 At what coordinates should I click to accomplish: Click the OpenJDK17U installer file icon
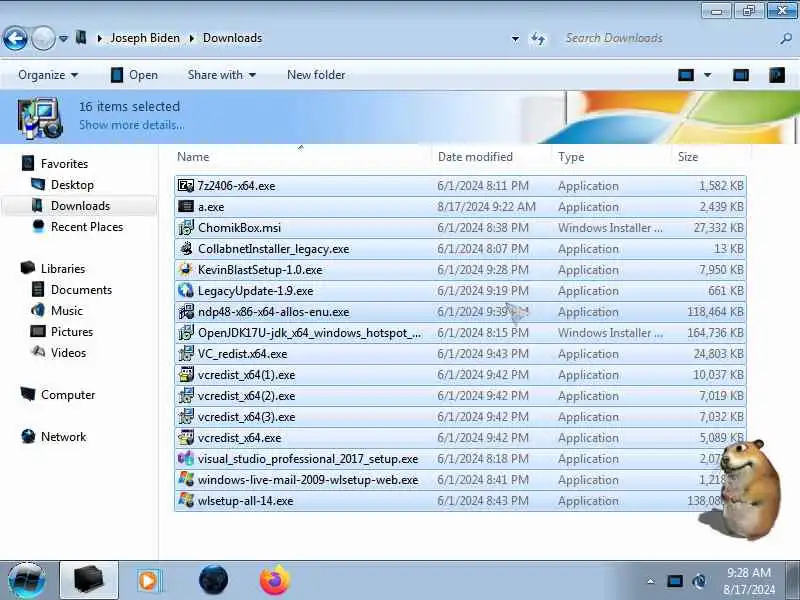(186, 333)
